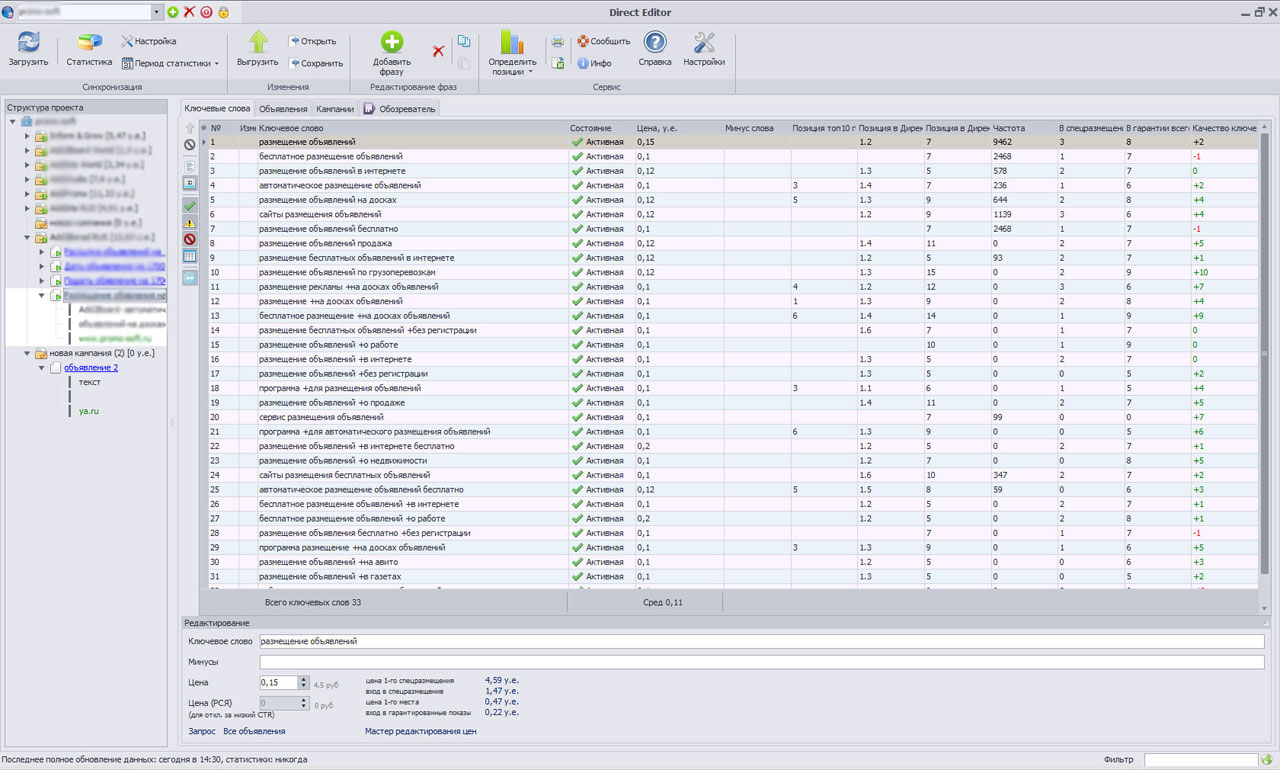
Task: Click the Мастер редактирования цен link
Action: pos(420,731)
